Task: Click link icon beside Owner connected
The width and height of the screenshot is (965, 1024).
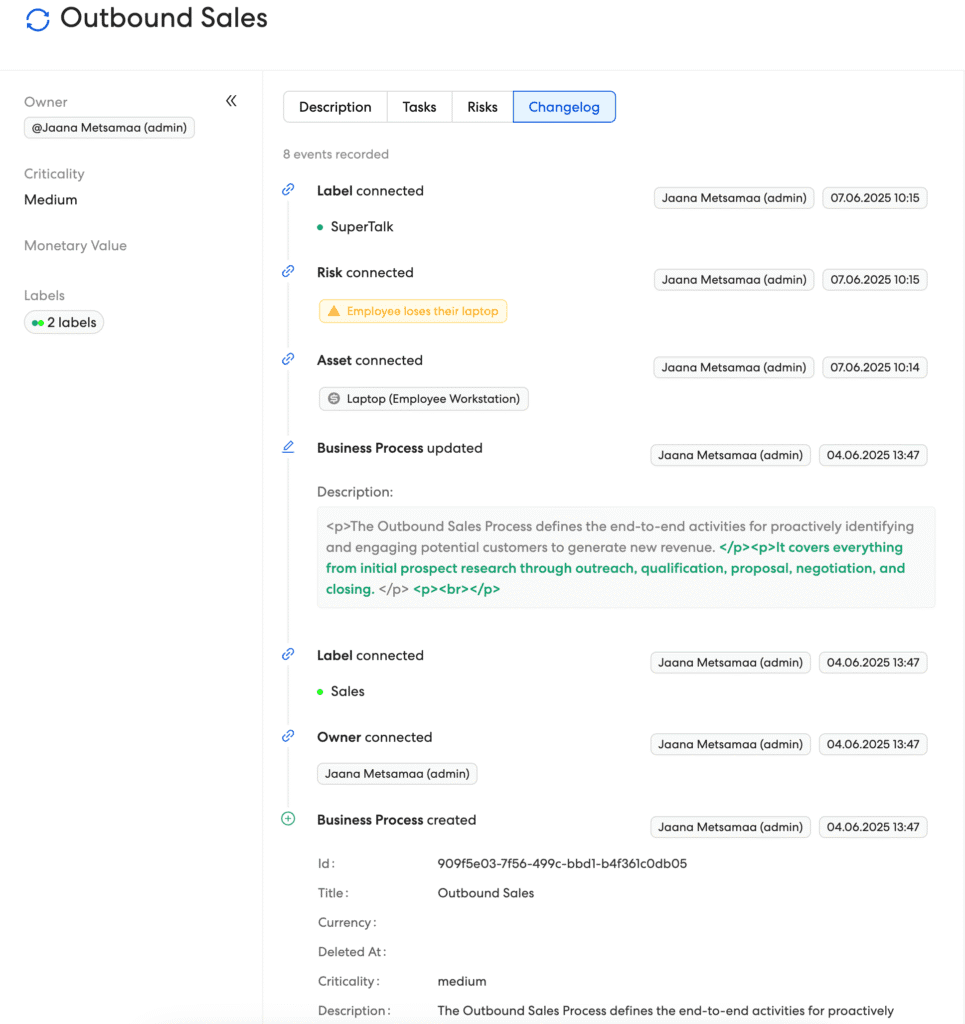Action: click(x=288, y=736)
